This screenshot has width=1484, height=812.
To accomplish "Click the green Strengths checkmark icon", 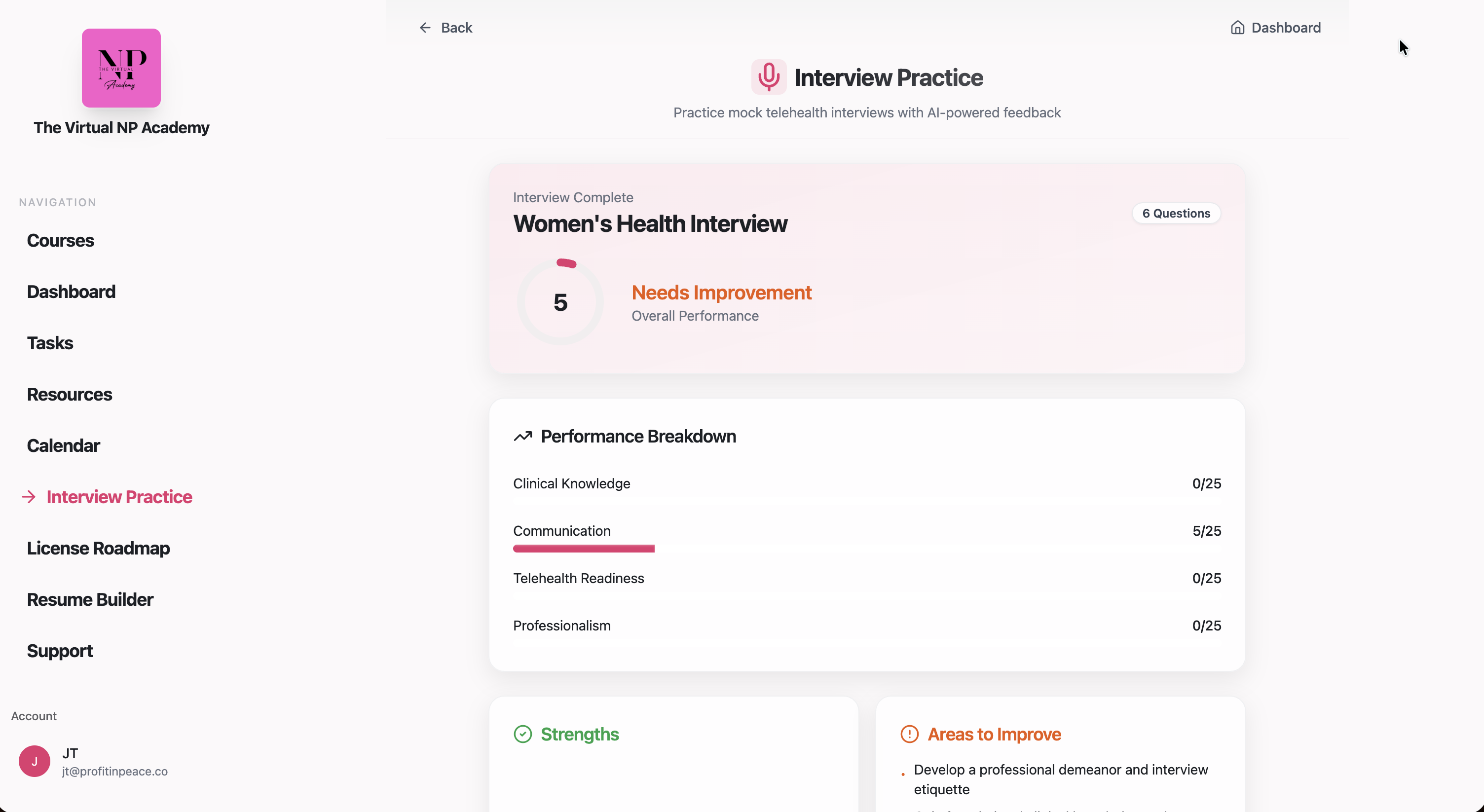I will (x=522, y=734).
